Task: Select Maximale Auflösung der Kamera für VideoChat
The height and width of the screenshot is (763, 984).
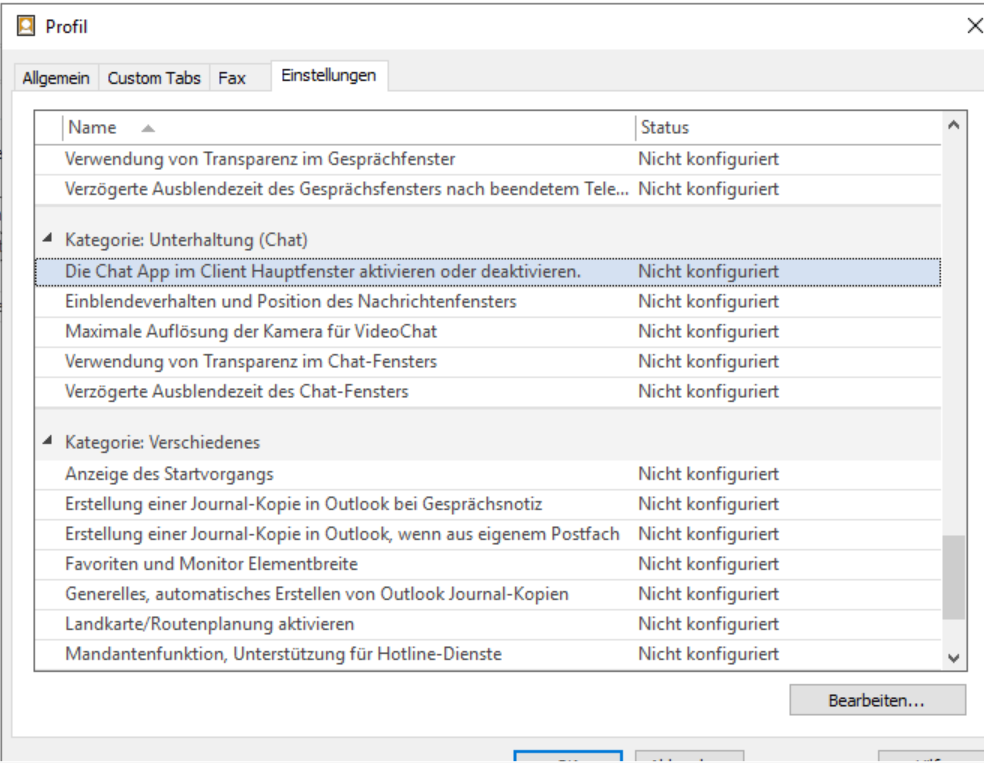Action: click(x=251, y=332)
